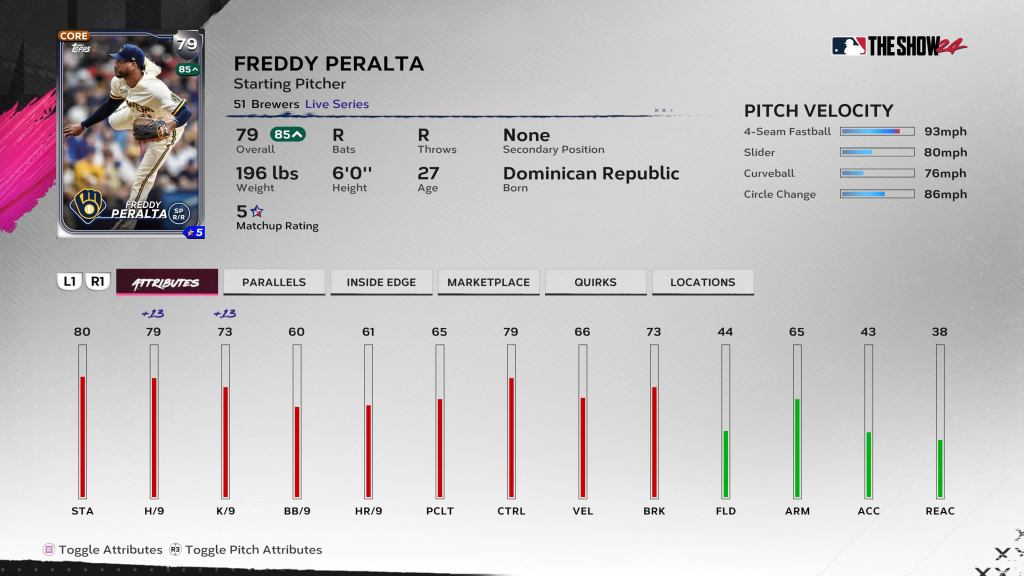Click the blue parallel 5 badge on the card
Screen dimensions: 1024x576
194,232
